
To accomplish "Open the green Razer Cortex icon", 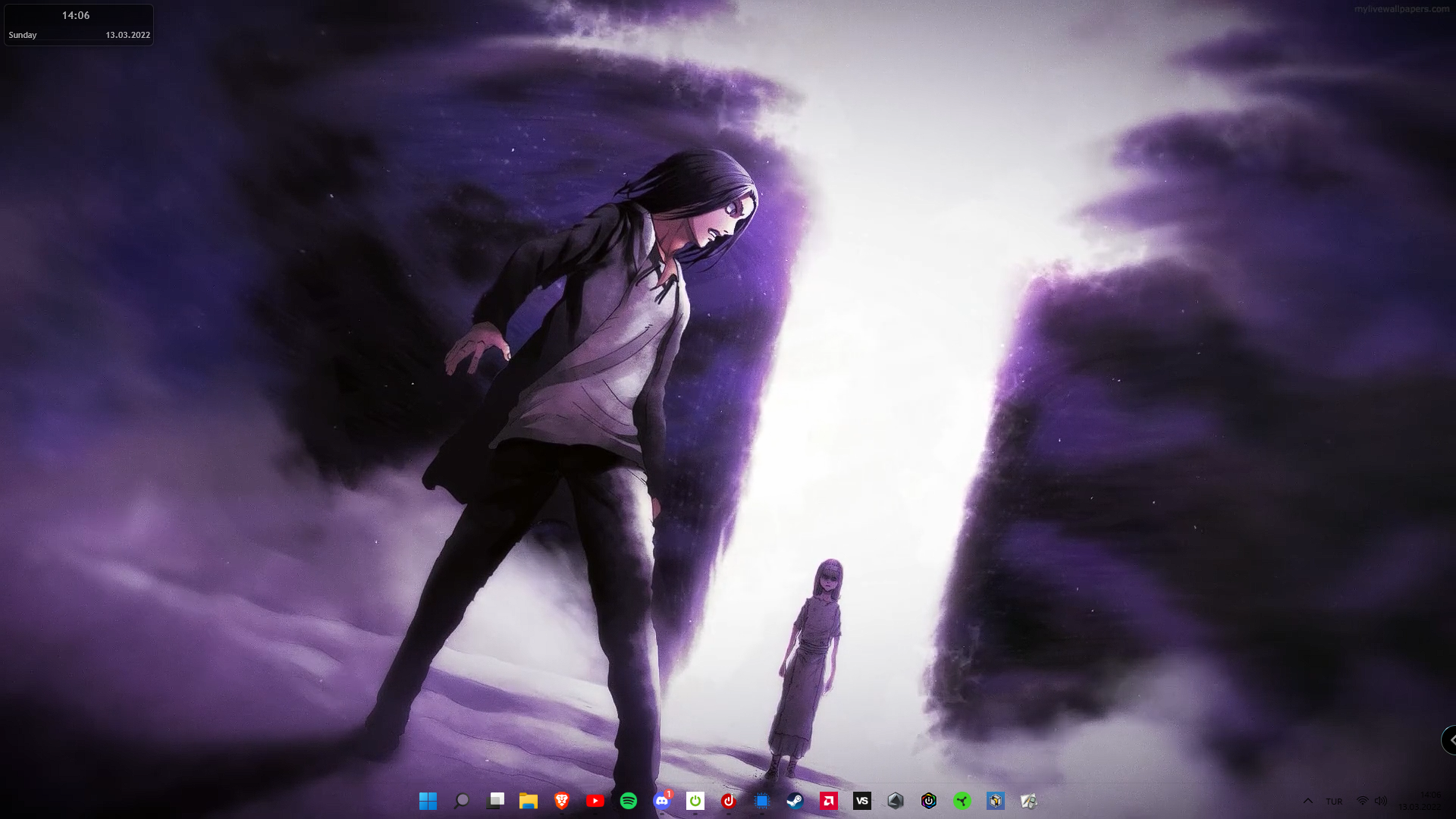I will 962,801.
